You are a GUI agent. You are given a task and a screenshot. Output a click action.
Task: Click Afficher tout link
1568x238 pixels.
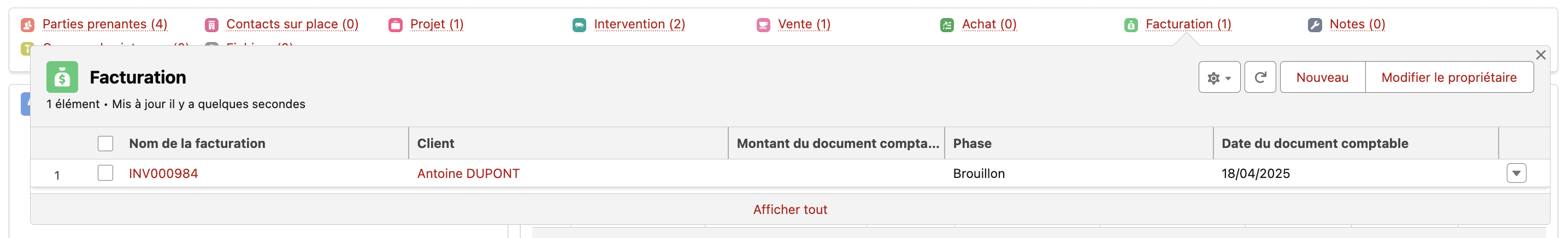point(789,210)
